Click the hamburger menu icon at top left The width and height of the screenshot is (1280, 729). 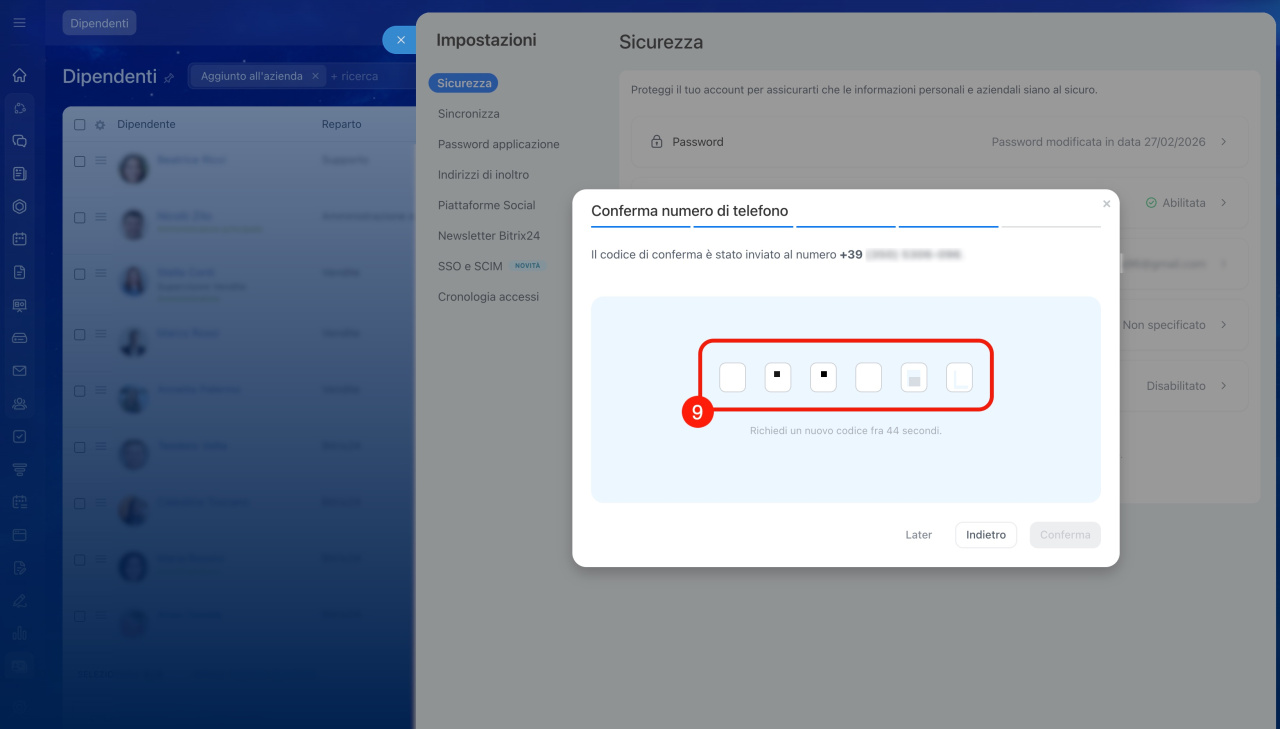pos(19,22)
